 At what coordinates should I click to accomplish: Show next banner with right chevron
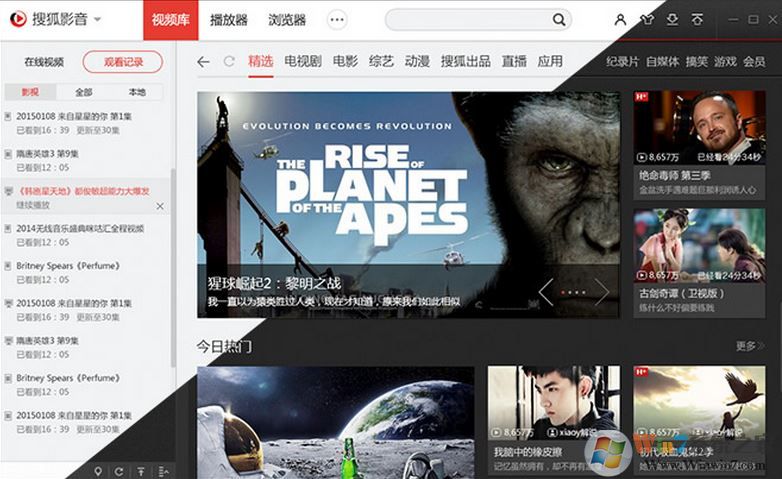(x=602, y=292)
